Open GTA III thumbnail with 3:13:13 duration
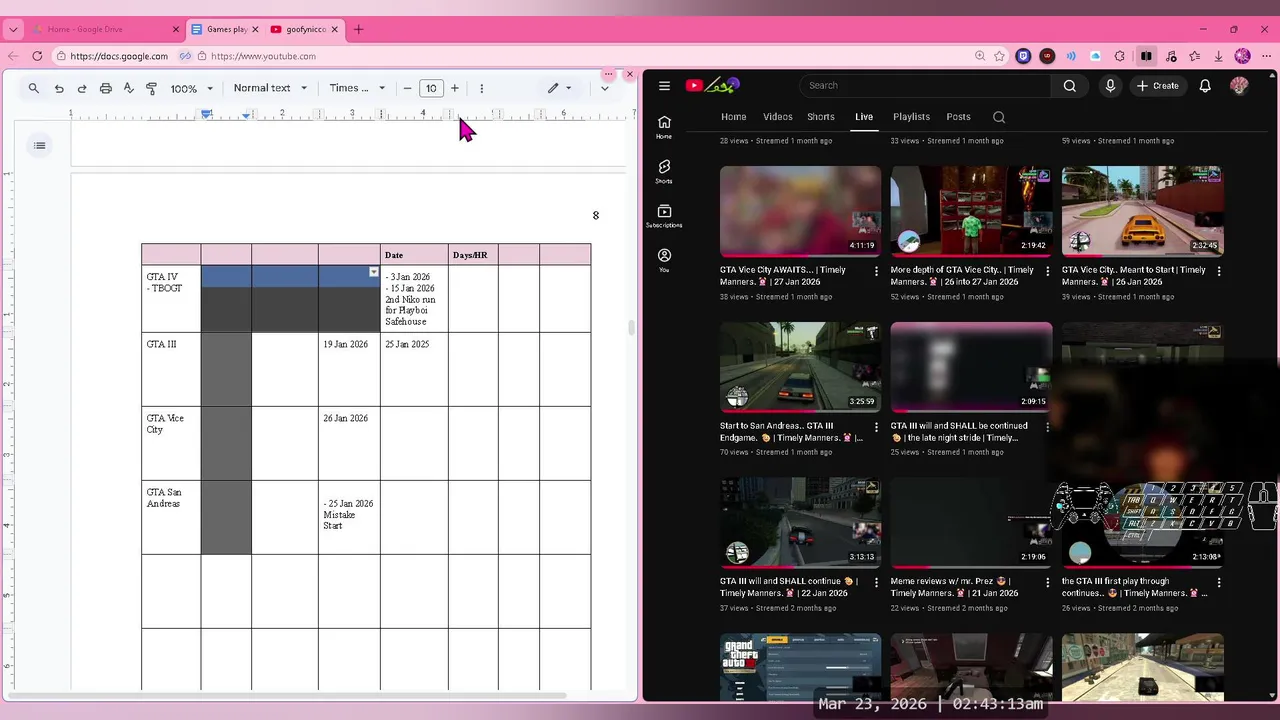 pyautogui.click(x=800, y=522)
